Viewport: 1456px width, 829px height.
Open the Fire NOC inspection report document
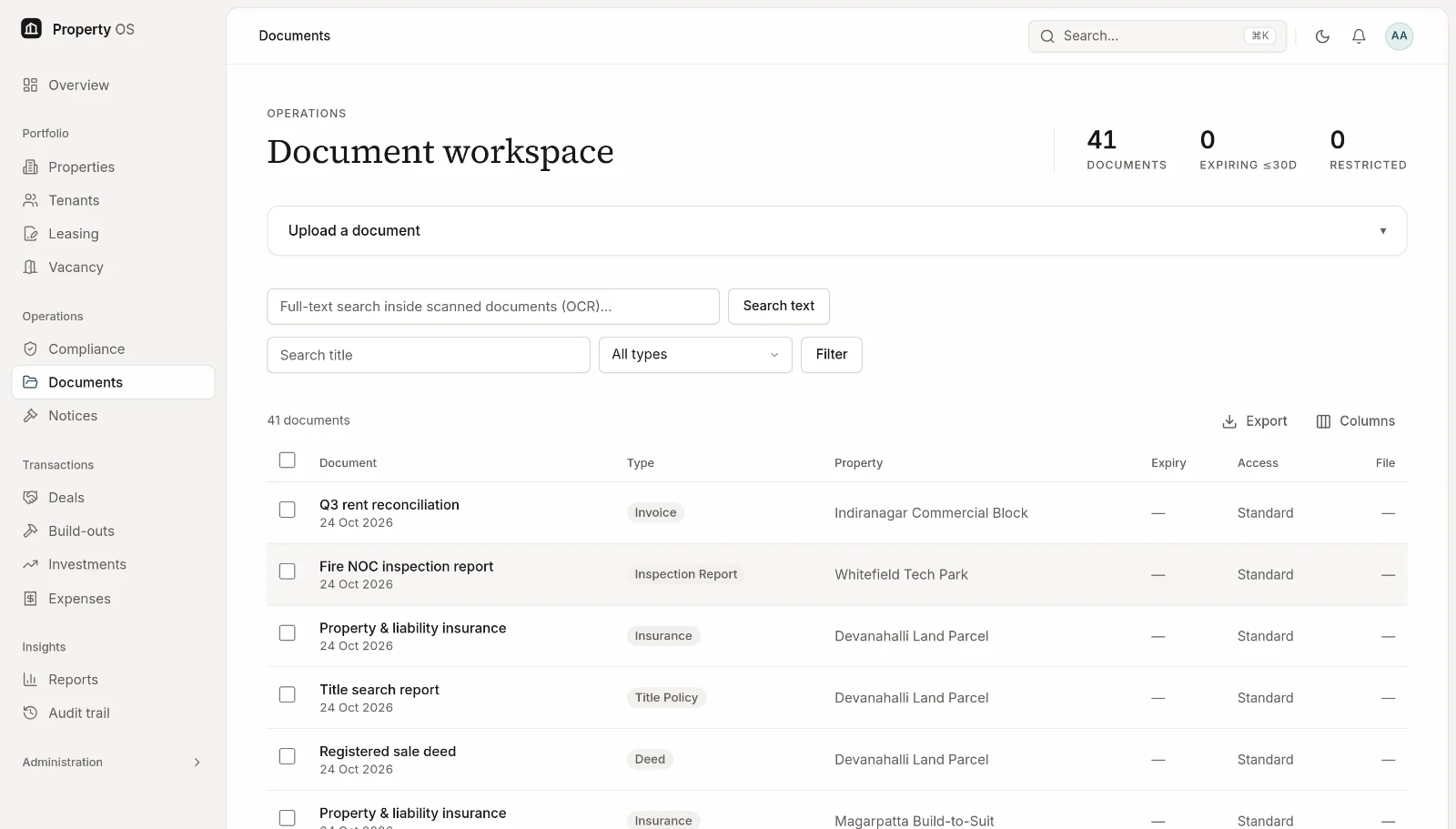point(406,566)
